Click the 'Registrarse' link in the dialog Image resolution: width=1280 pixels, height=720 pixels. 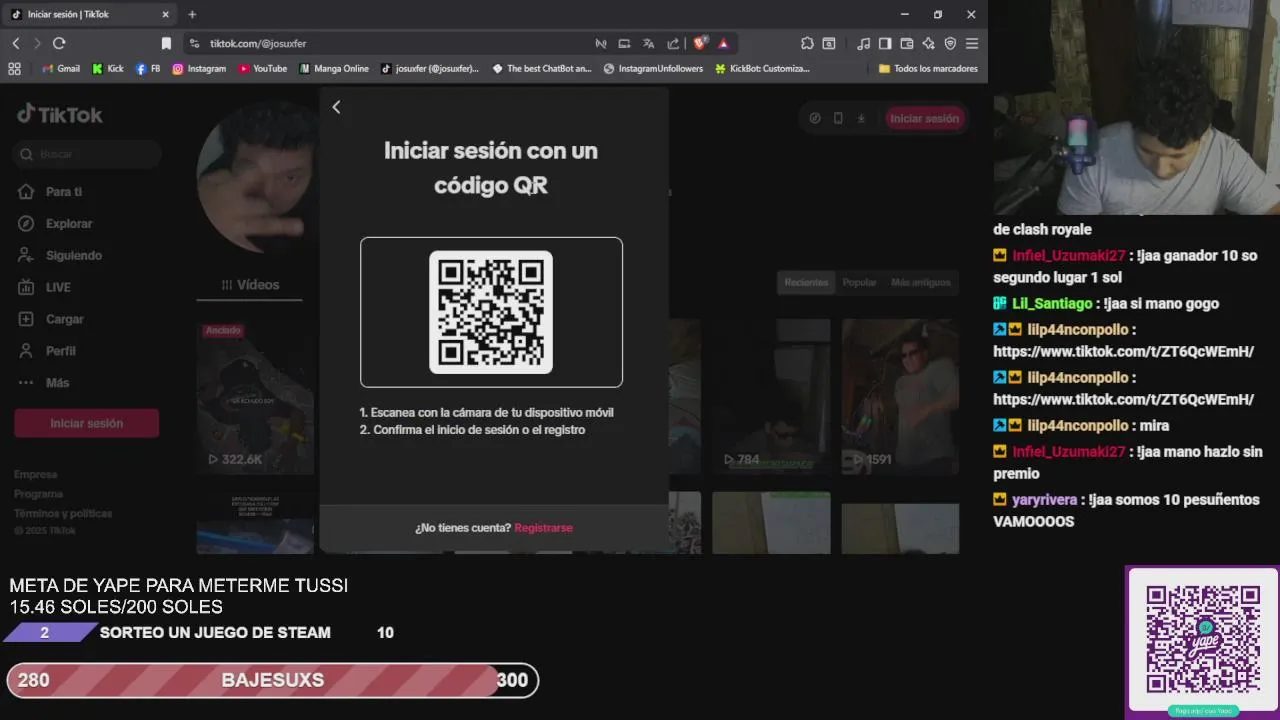pos(543,528)
